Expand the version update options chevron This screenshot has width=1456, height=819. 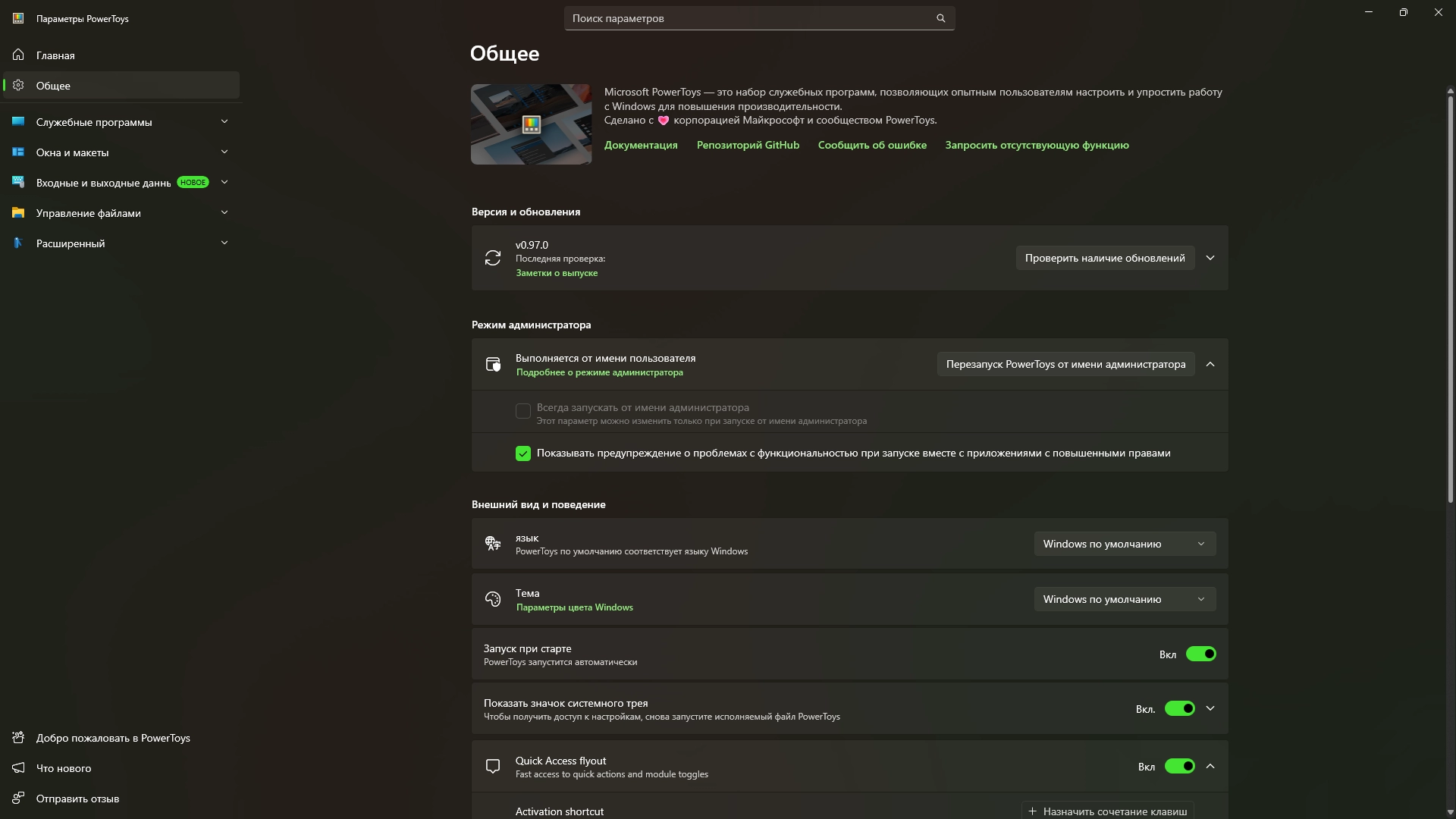tap(1210, 258)
